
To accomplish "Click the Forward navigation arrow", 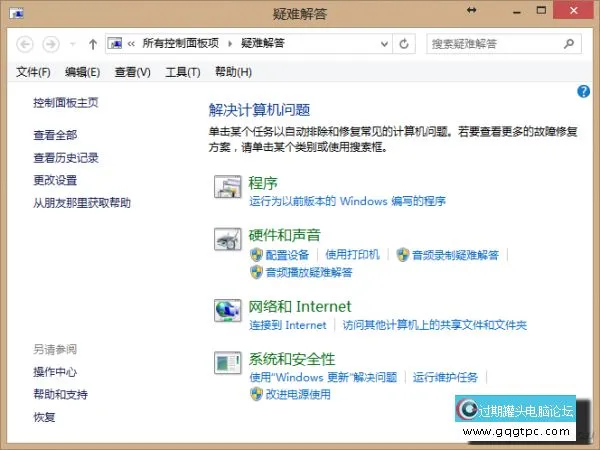I will click(x=51, y=44).
